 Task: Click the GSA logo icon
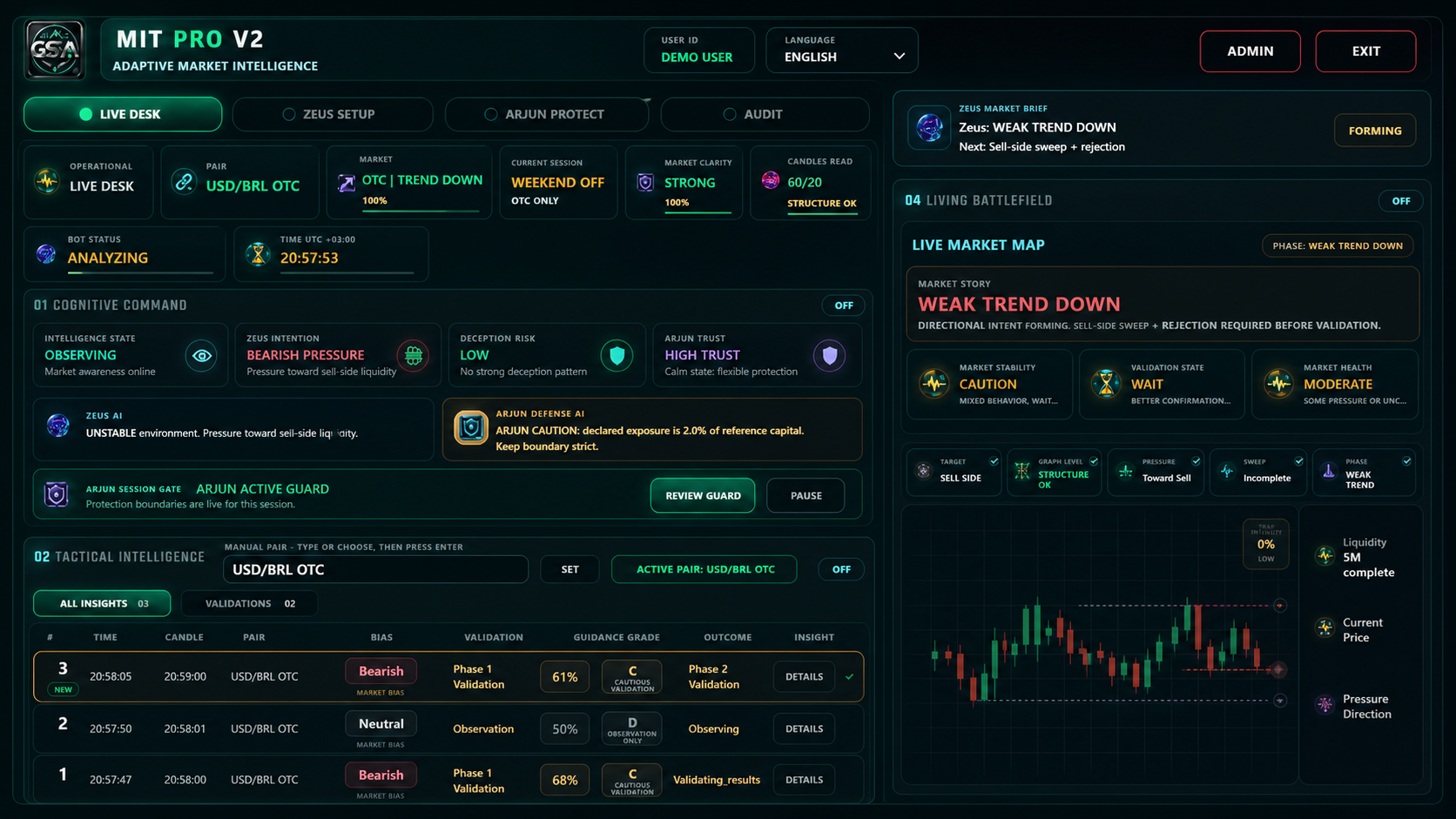point(56,50)
